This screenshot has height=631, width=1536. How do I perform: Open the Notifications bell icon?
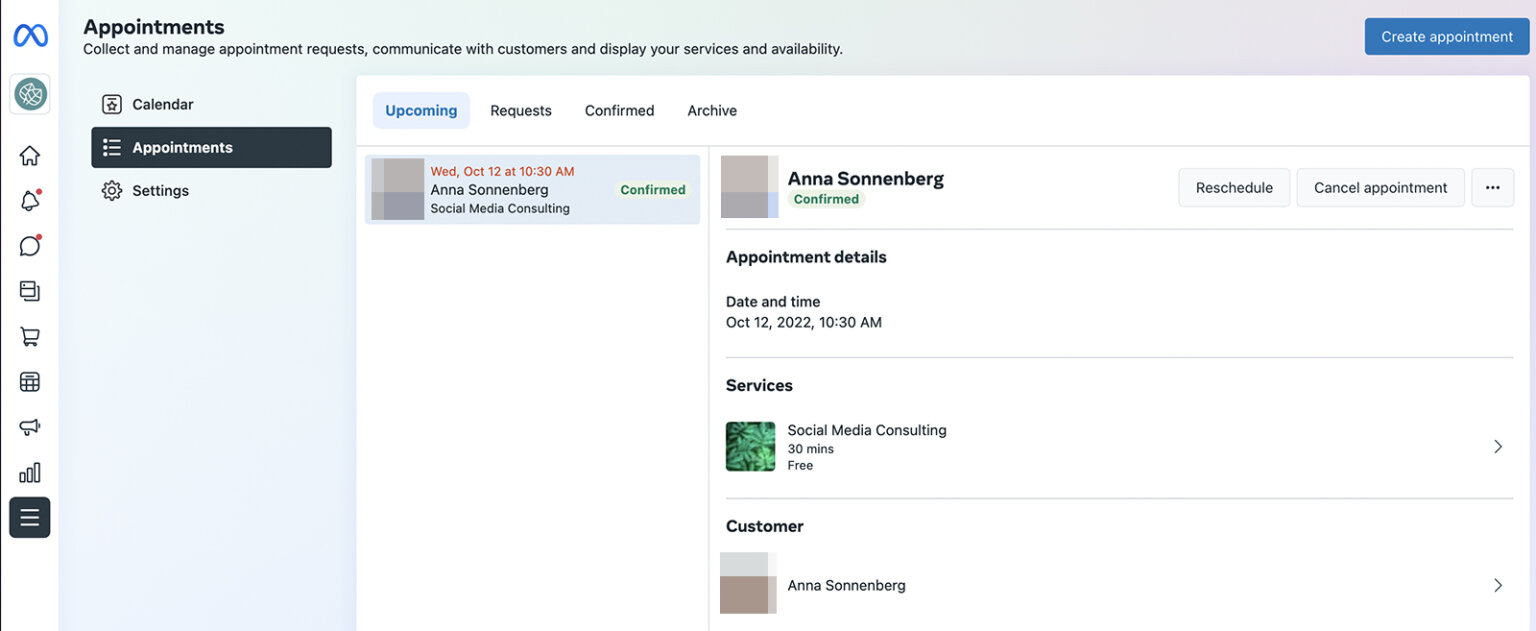(x=29, y=200)
